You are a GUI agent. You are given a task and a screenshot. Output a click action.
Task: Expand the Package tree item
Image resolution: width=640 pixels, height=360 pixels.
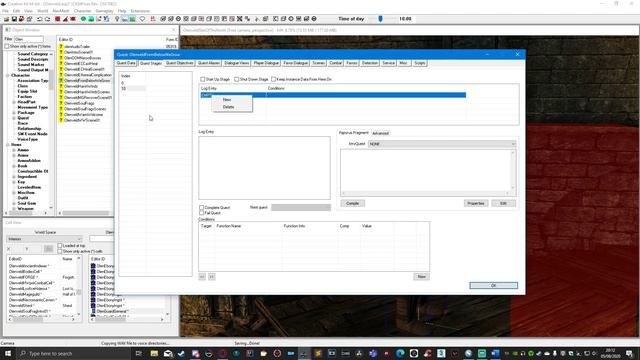click(14, 113)
